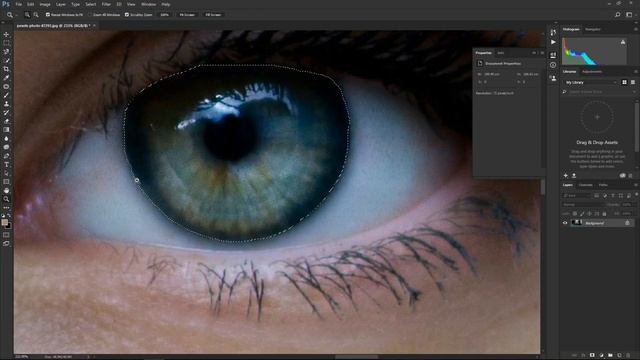Click the delete layer trash icon
This screenshot has width=640, height=360.
point(628,356)
